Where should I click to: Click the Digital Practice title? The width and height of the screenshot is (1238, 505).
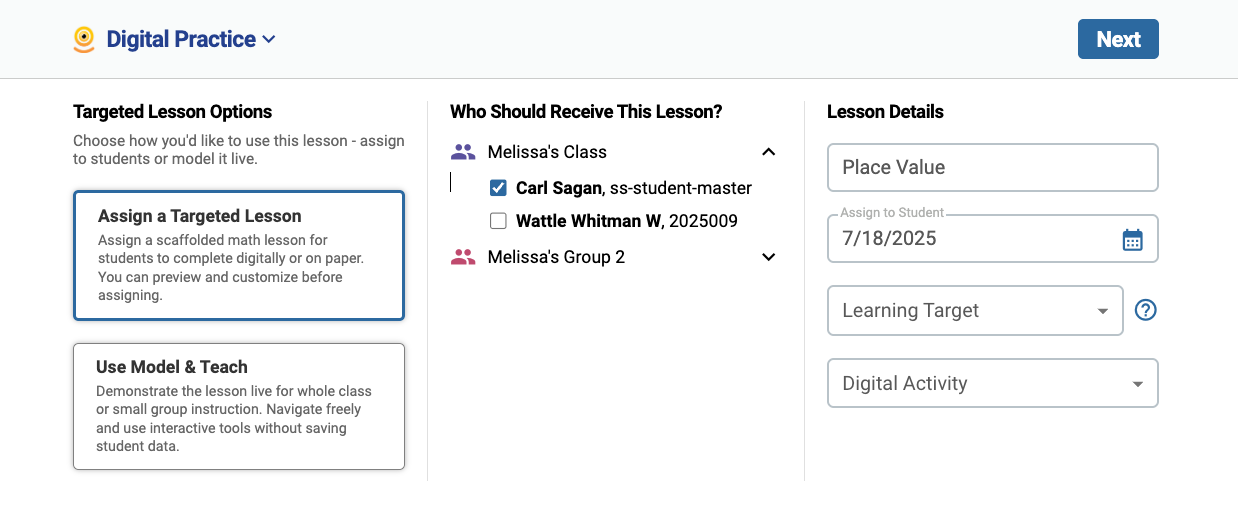click(181, 39)
